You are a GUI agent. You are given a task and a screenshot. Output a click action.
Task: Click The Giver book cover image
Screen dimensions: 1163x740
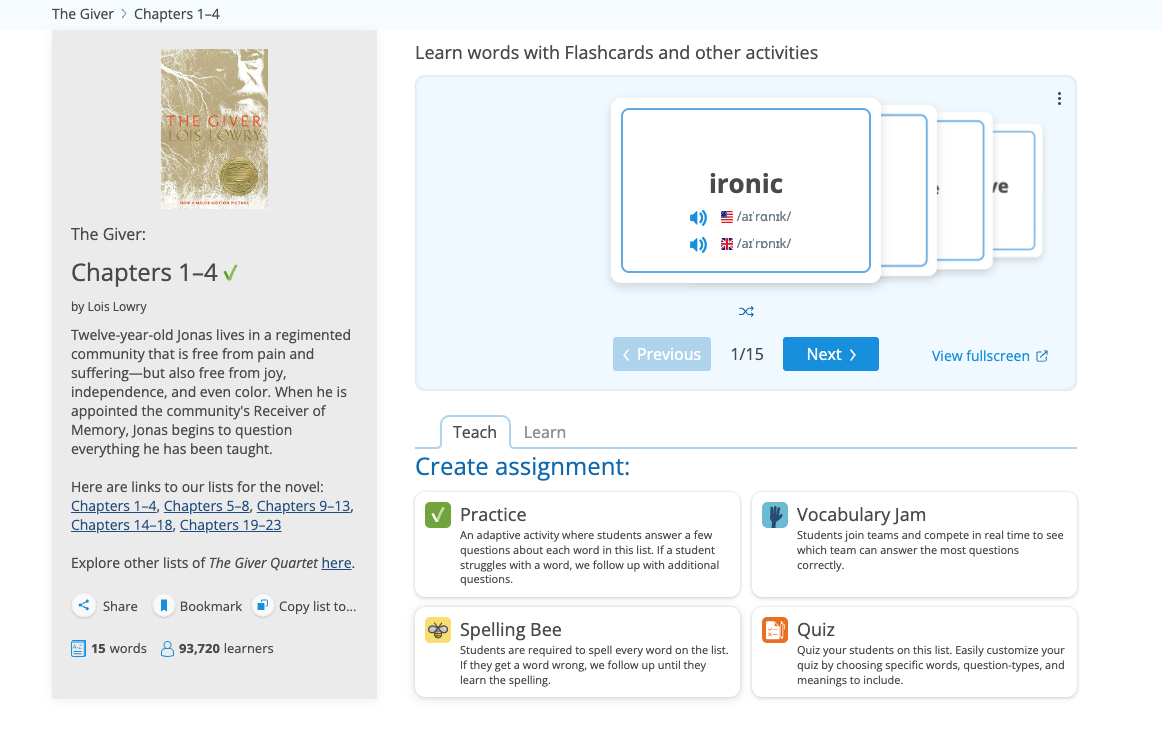coord(214,128)
